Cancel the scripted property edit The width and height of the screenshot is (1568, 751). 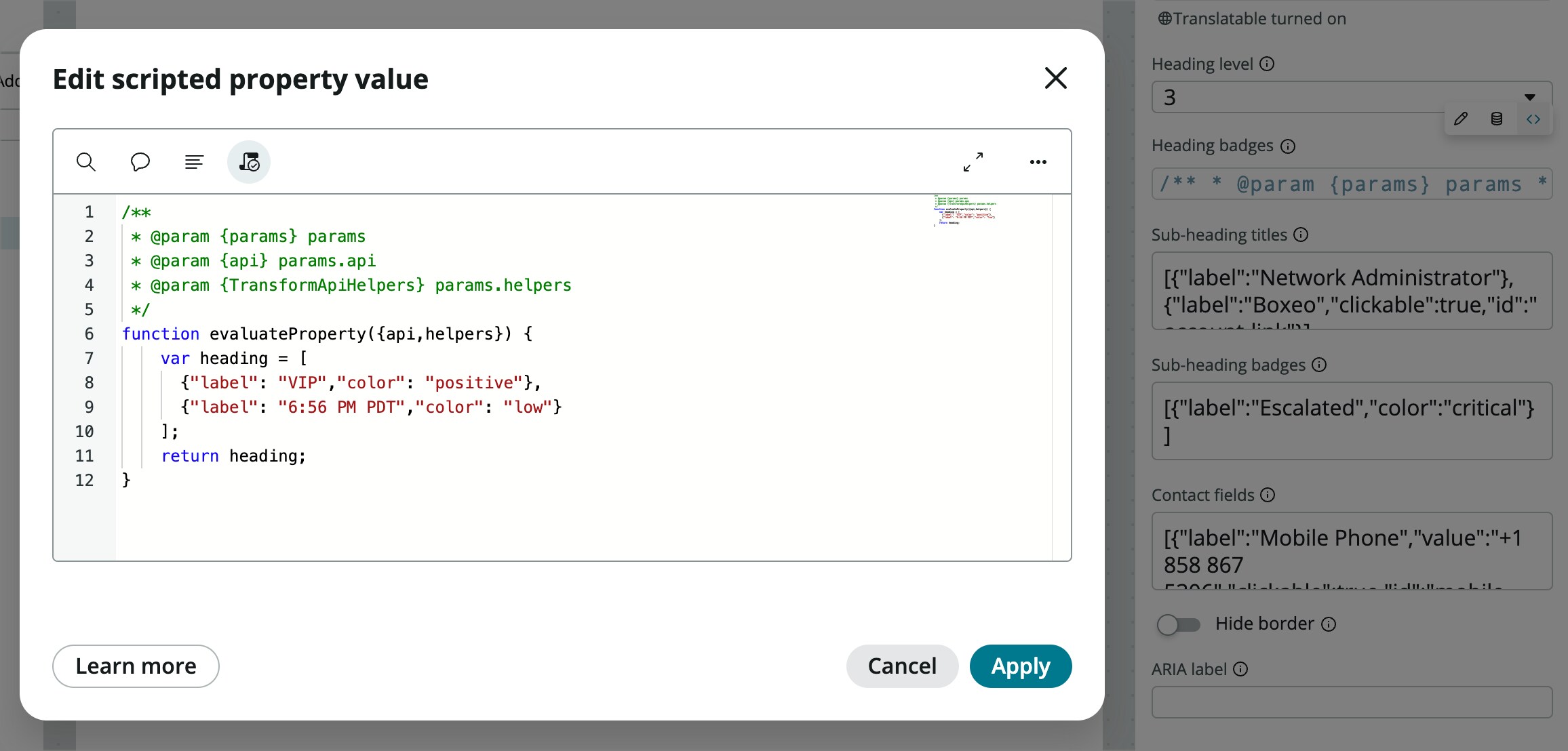coord(902,666)
